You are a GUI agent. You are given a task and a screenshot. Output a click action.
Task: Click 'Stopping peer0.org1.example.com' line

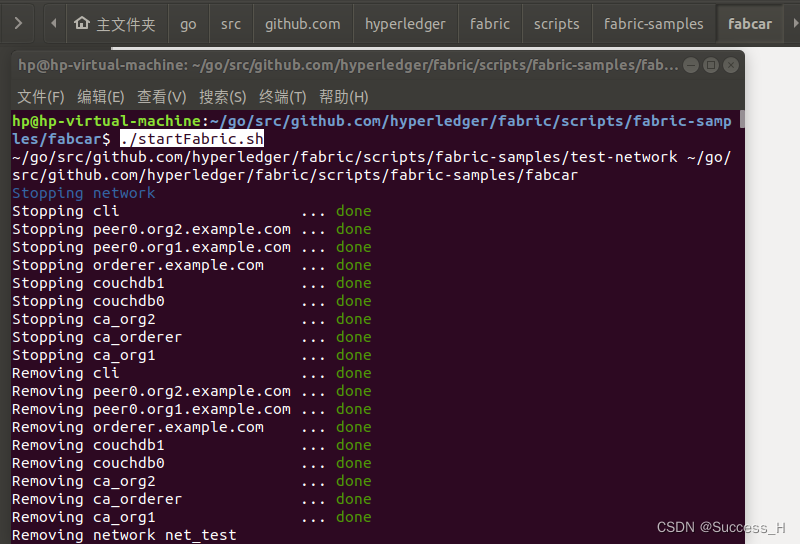(192, 247)
